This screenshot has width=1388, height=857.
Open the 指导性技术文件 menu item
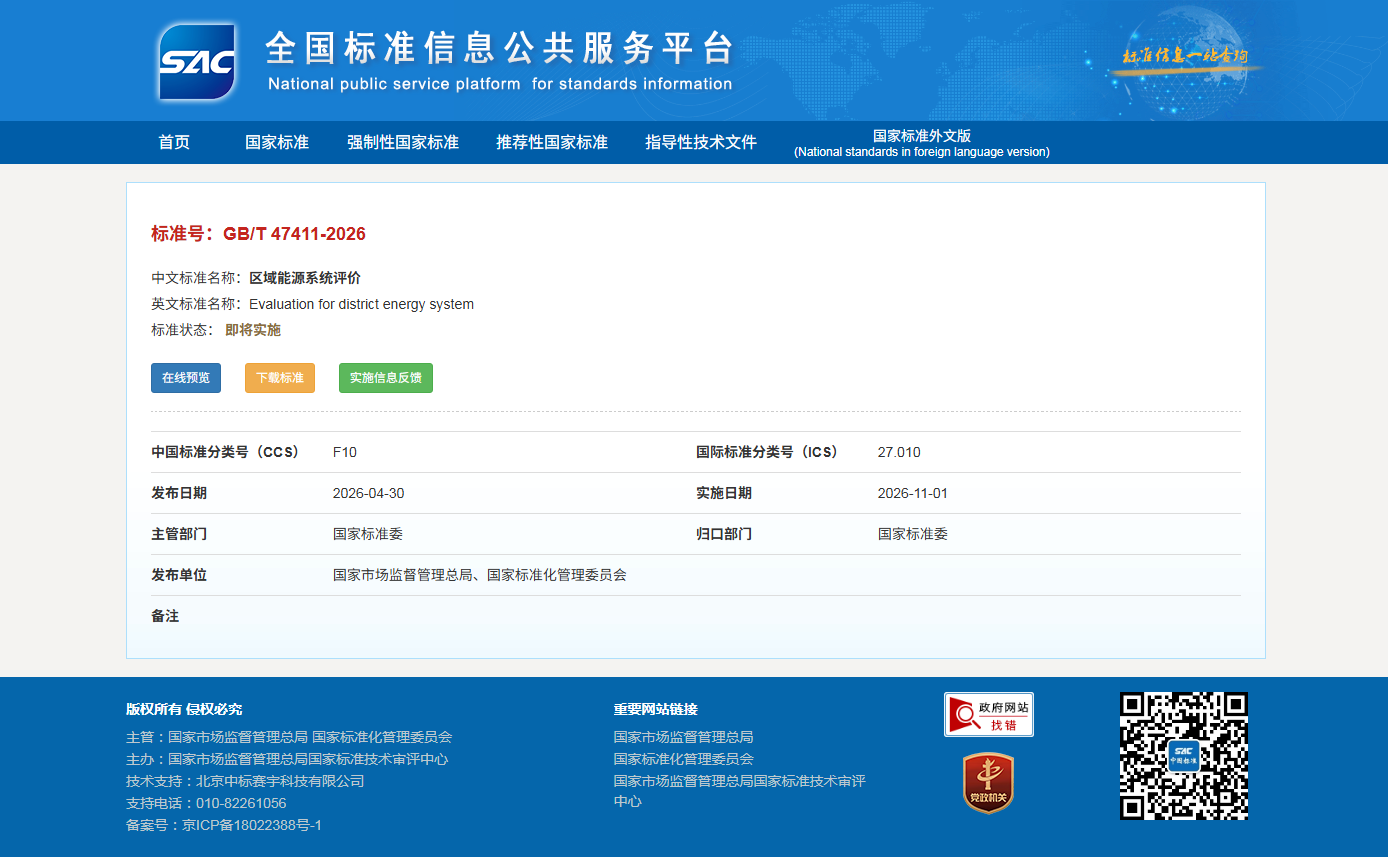(701, 142)
